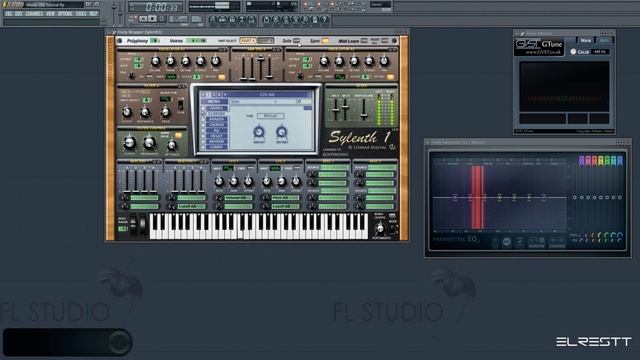Toggle the Sync switch in Sylenth1
Screen dimensions: 640x360
[x=325, y=41]
